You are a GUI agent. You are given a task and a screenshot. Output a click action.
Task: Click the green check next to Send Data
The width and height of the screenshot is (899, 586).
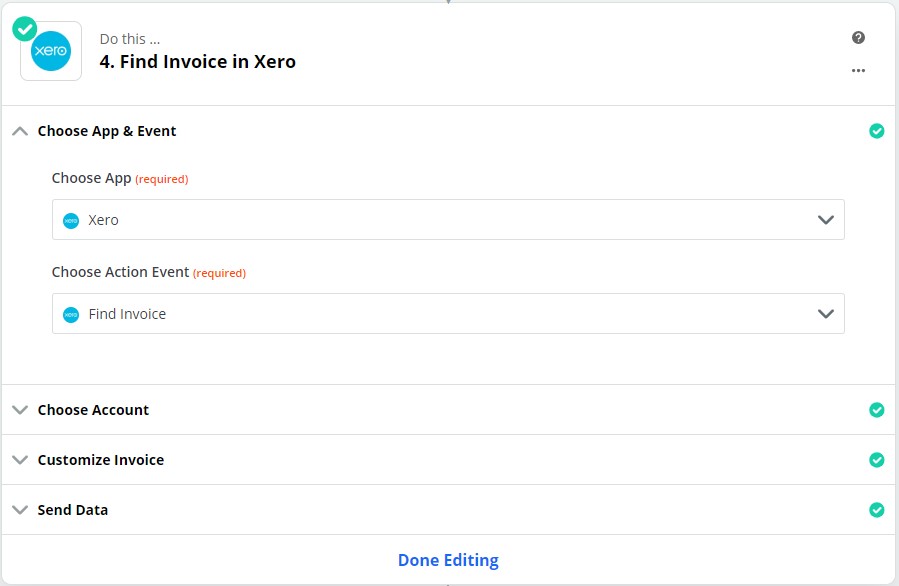tap(877, 510)
